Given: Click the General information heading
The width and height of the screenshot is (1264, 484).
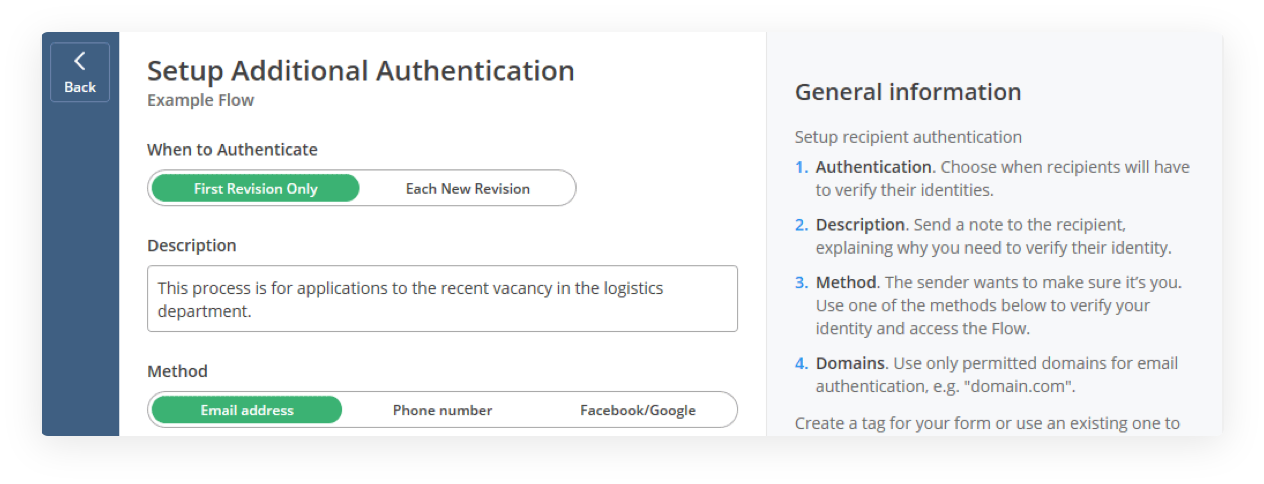Looking at the screenshot, I should (x=908, y=93).
